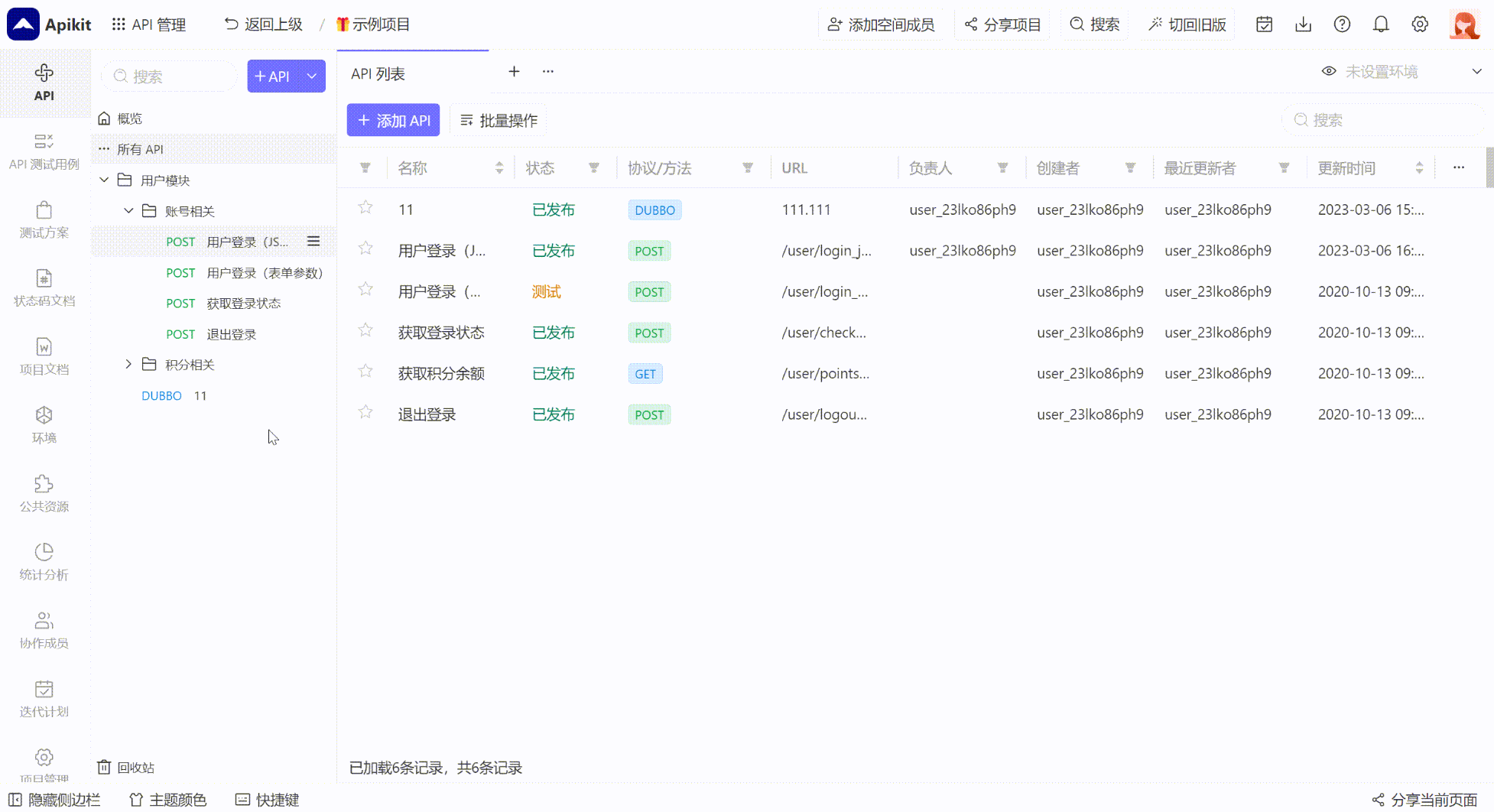Select the API 列表 tab
This screenshot has height=812, width=1494.
pos(378,73)
